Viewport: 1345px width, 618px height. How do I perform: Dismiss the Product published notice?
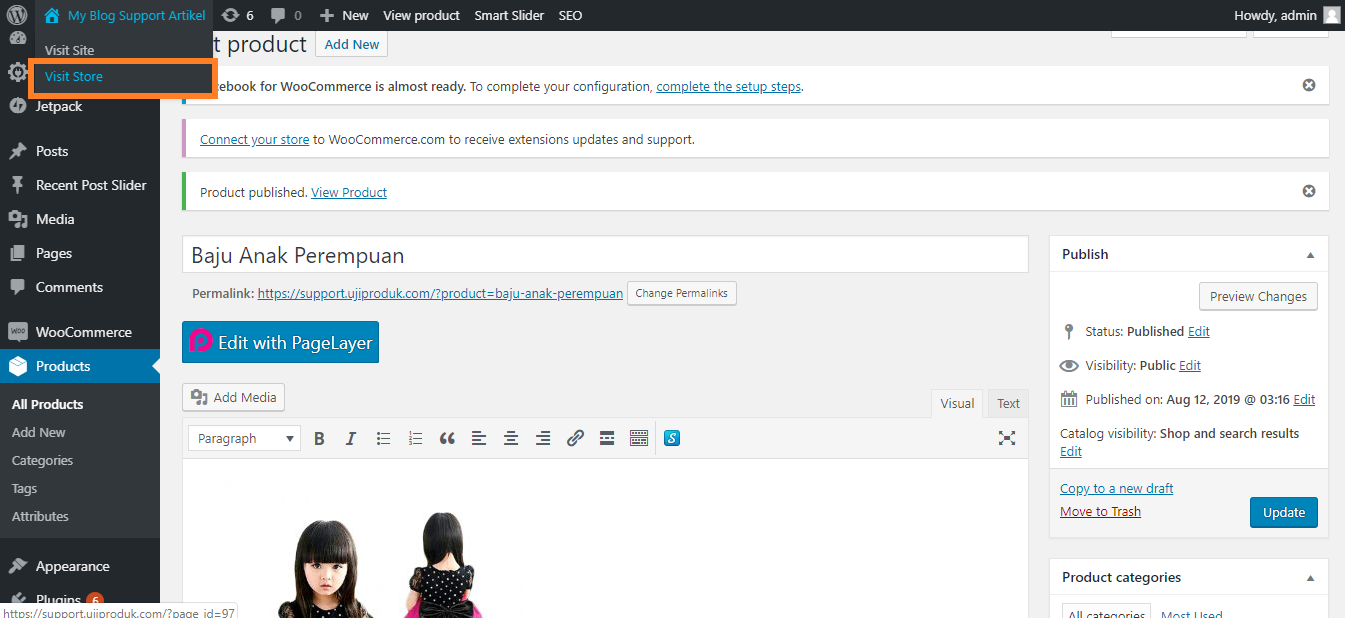click(1309, 191)
